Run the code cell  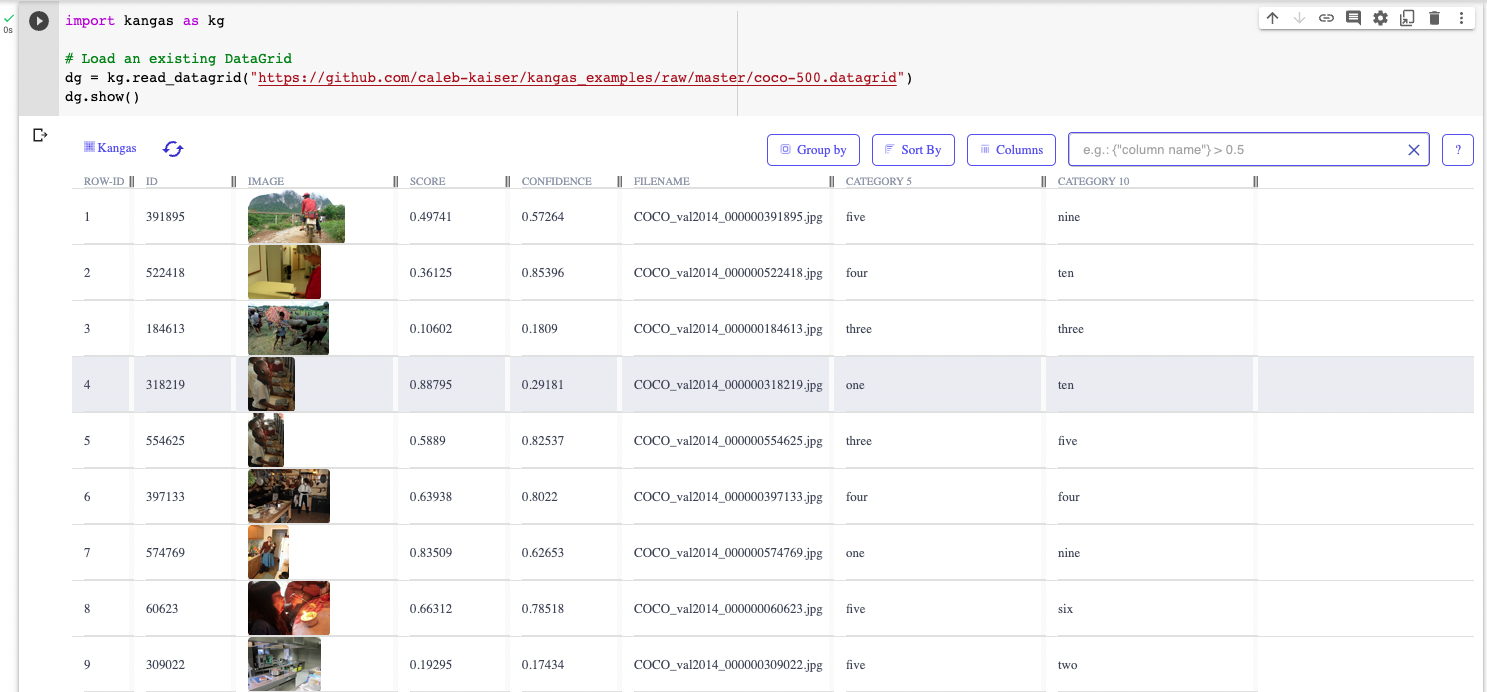[x=39, y=21]
